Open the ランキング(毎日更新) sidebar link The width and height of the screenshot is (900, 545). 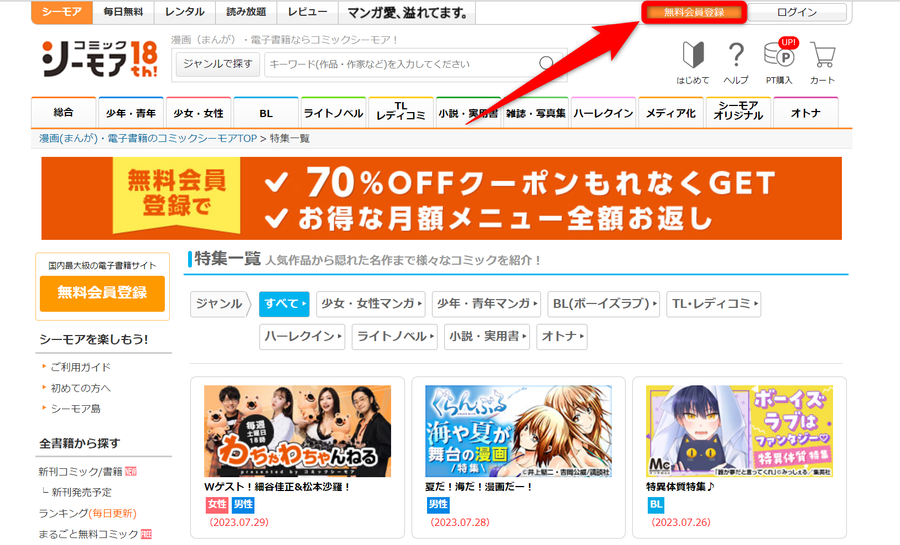pos(87,513)
